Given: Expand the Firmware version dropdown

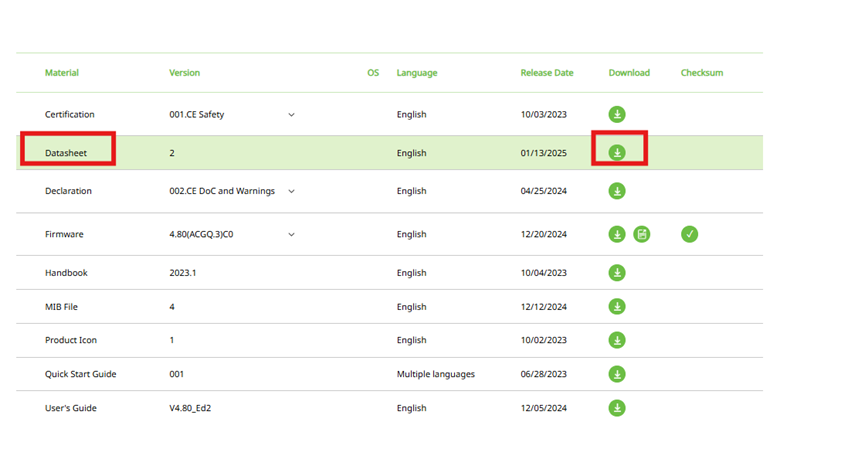Looking at the screenshot, I should pos(291,234).
